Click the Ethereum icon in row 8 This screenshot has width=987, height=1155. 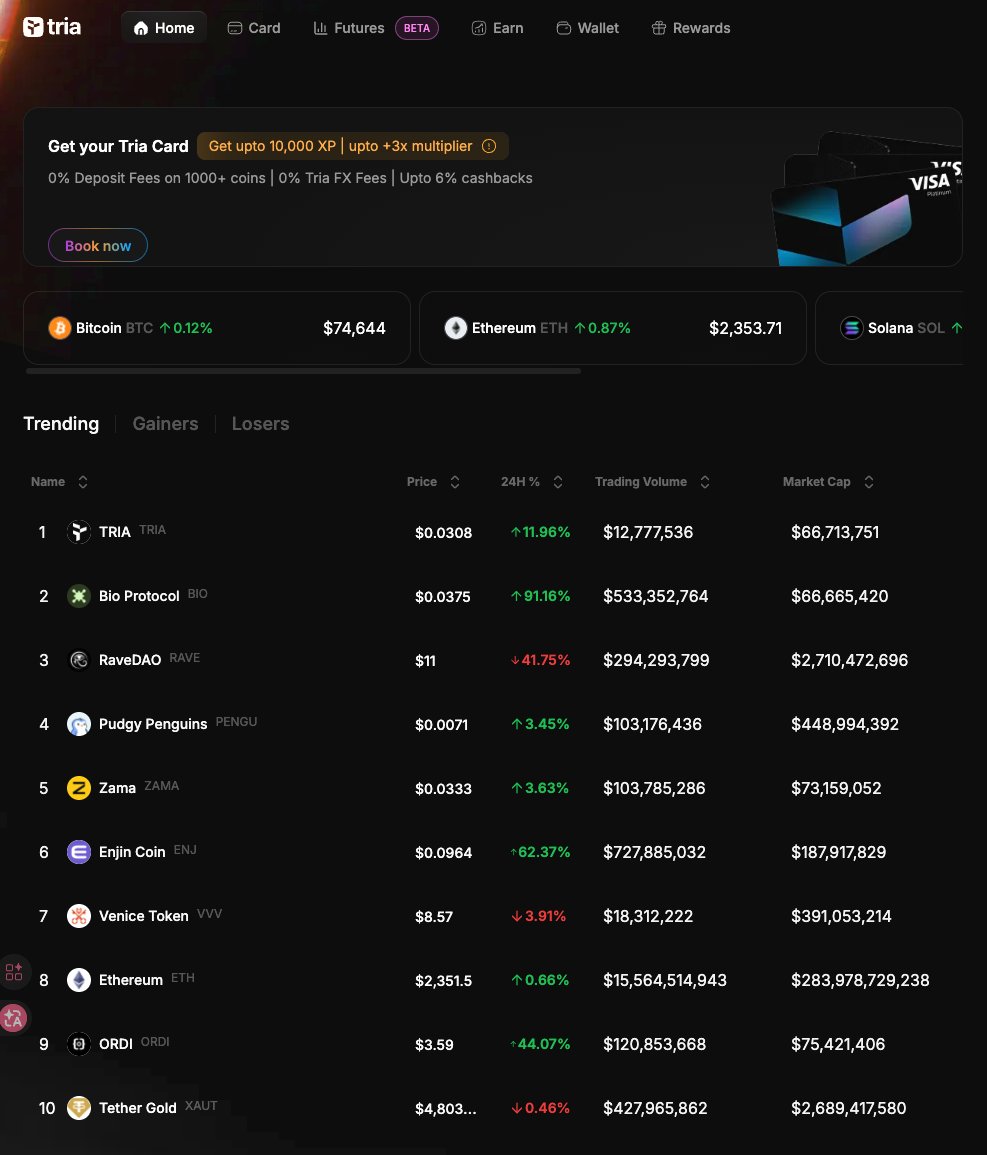coord(79,980)
